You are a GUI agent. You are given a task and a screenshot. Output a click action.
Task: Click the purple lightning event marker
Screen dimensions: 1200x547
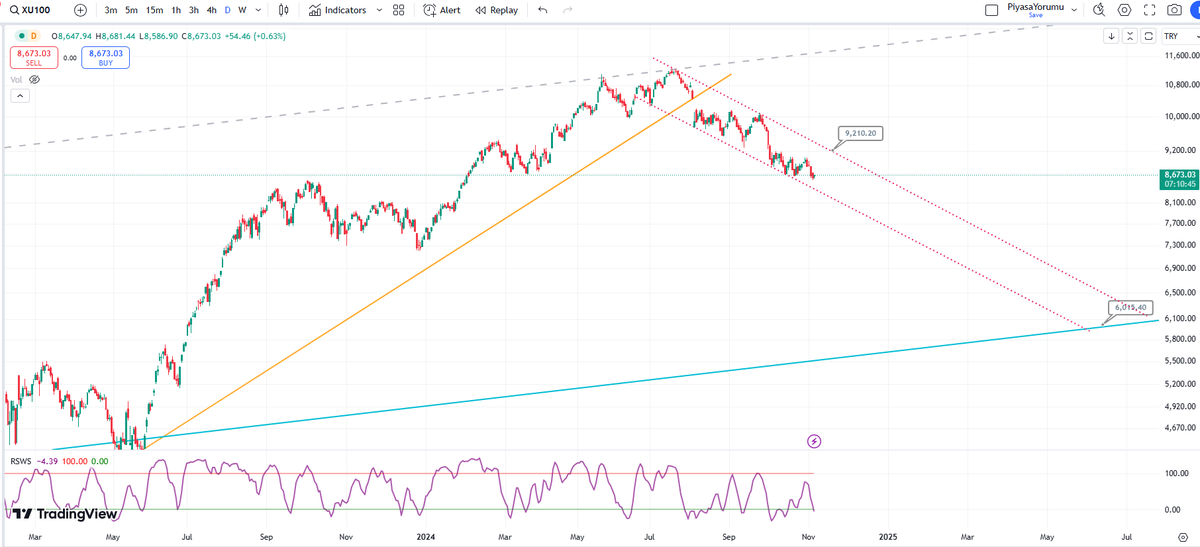point(814,441)
